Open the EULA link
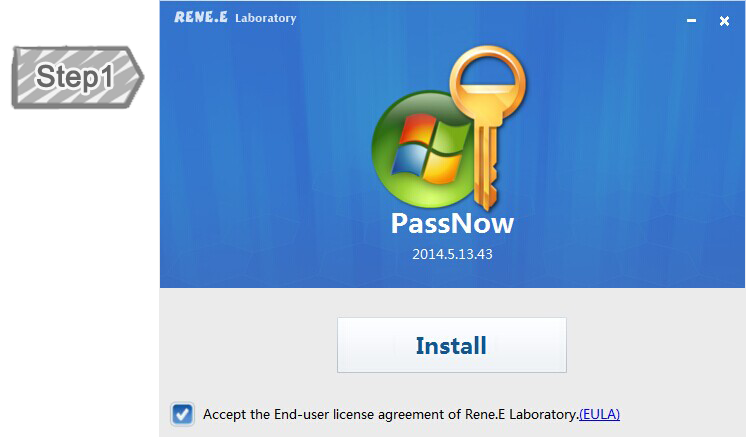 coord(599,414)
